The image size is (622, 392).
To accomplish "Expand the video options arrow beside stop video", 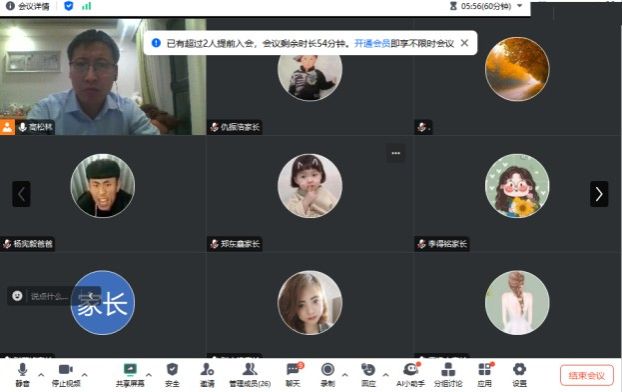I will [x=84, y=375].
